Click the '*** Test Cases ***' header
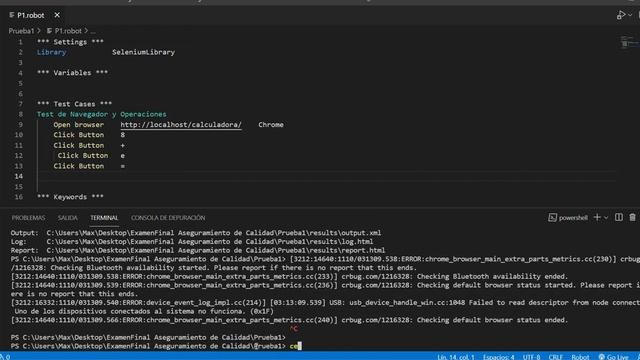Viewport: 640px width, 360px height. pyautogui.click(x=74, y=104)
